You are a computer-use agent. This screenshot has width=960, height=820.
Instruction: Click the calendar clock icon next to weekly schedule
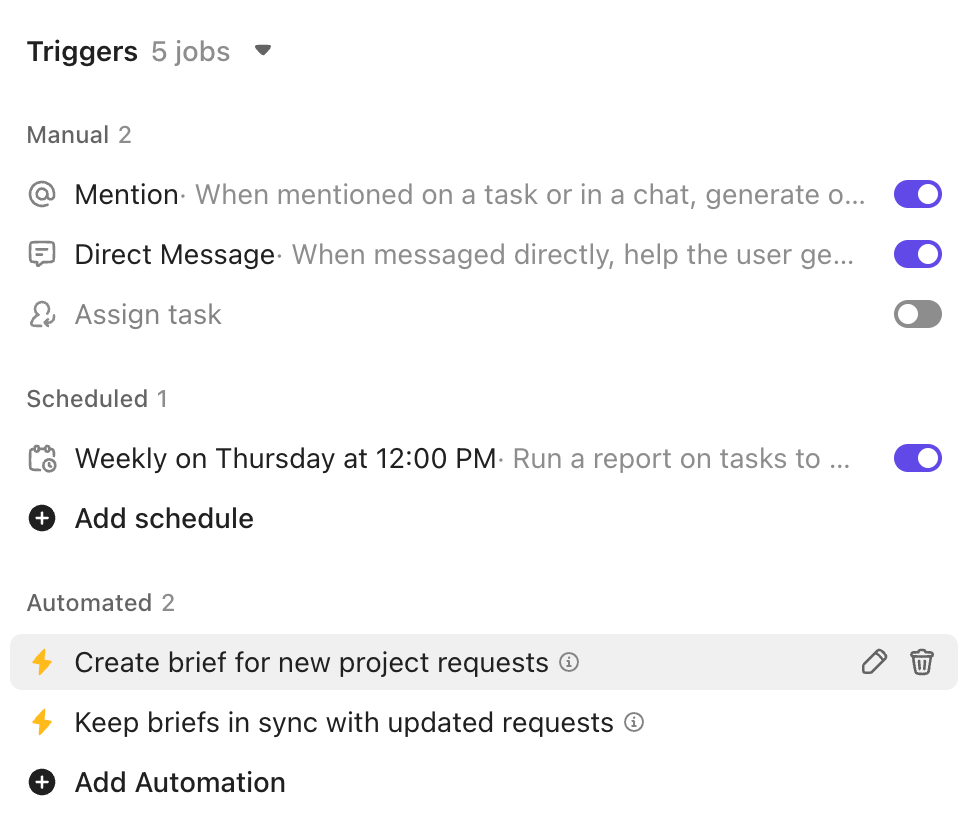41,458
